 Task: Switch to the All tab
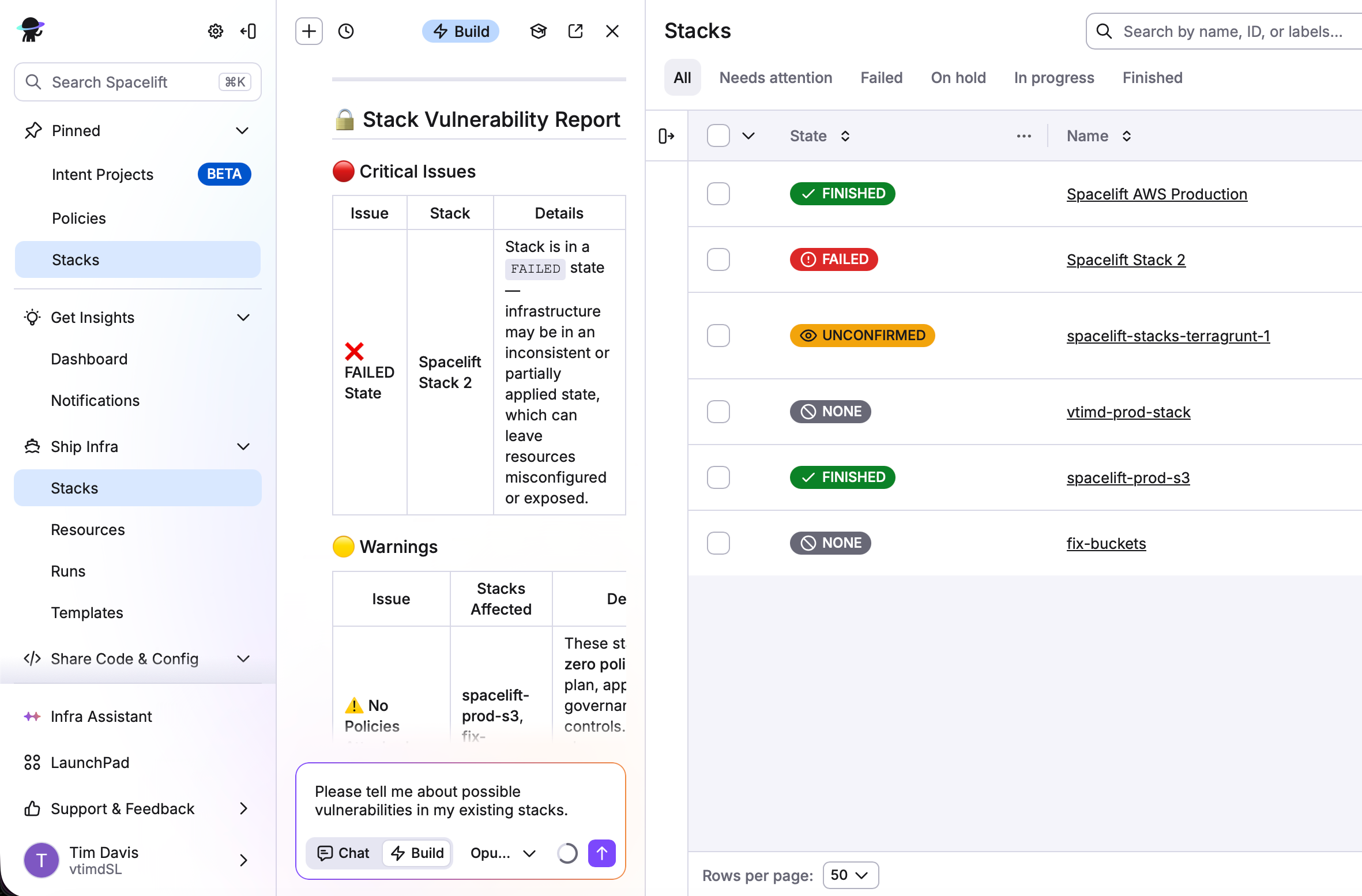(683, 78)
